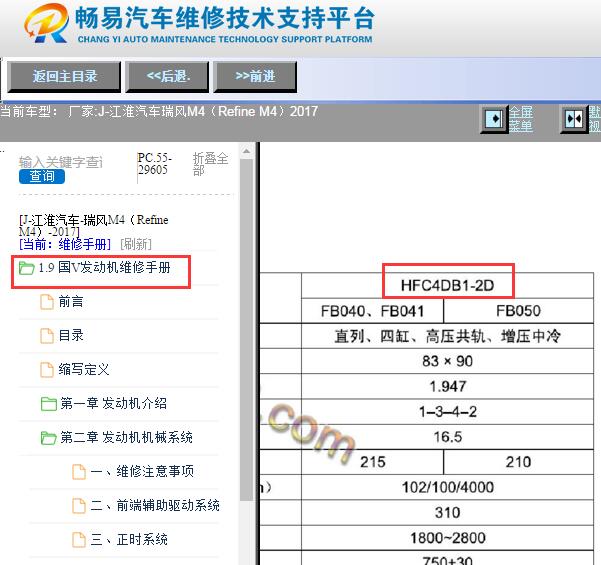
Task: Collapse the 1.9 国V发动机维修手册 folder icon
Action: (x=26, y=268)
